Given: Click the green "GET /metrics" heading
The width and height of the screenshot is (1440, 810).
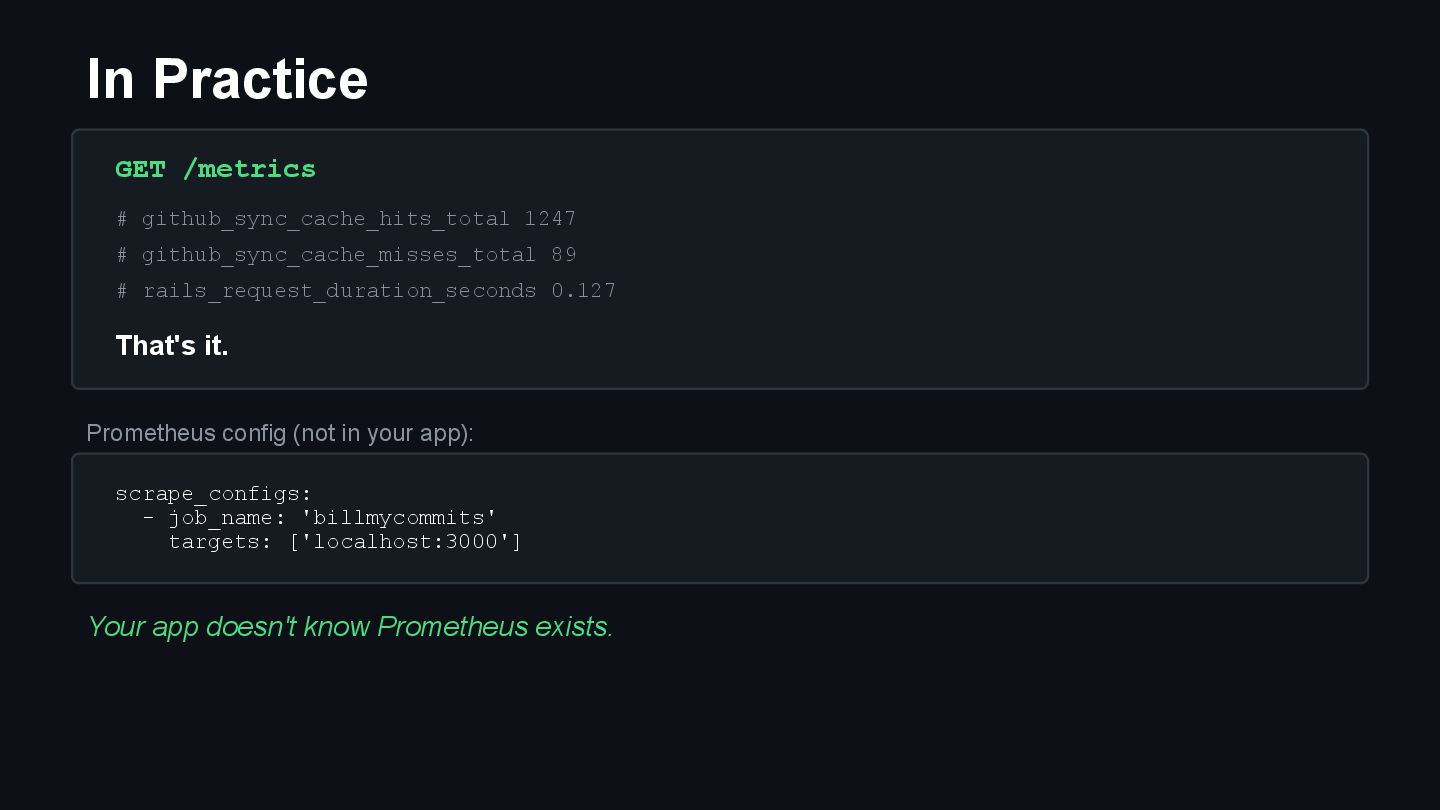Looking at the screenshot, I should tap(215, 169).
